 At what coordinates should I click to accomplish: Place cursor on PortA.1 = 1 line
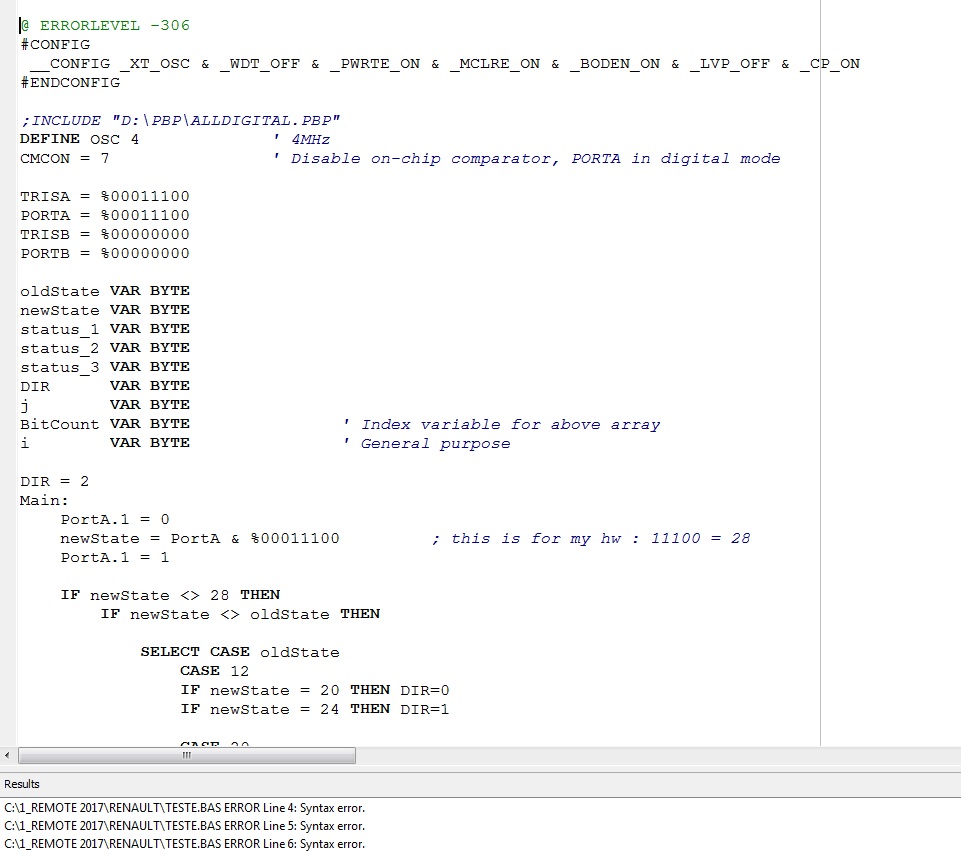coord(115,557)
